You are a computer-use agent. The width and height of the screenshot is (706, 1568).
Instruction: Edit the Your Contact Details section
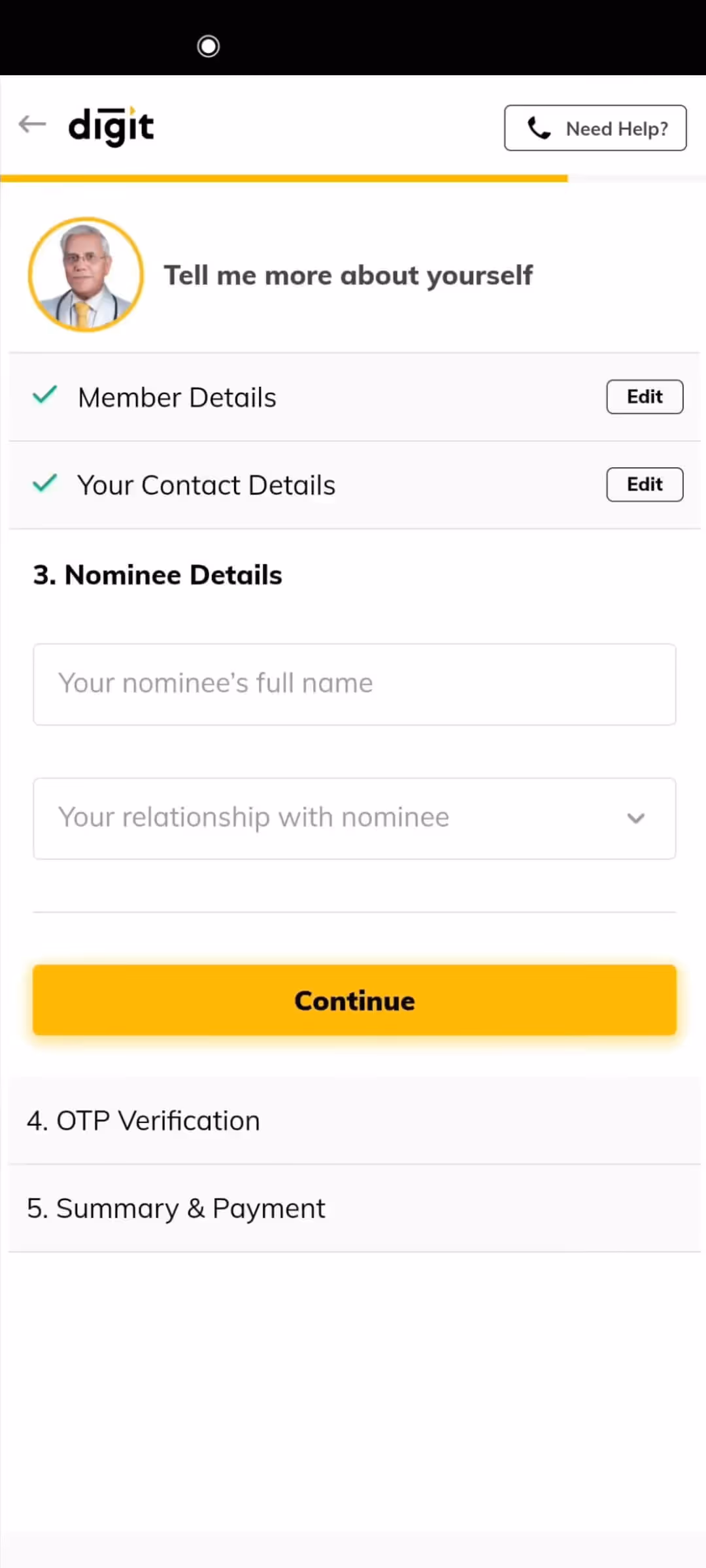[645, 484]
